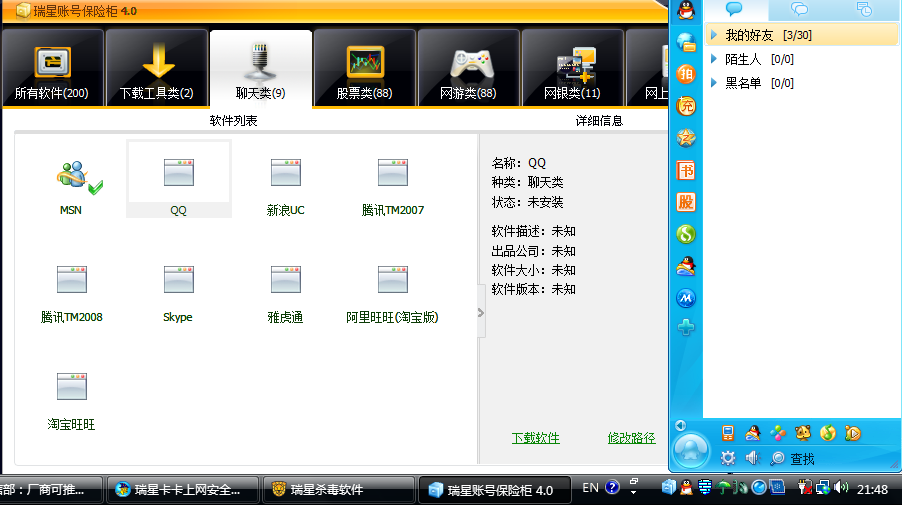Open 瑞星卡卡上网安全 from the taskbar

tap(183, 489)
